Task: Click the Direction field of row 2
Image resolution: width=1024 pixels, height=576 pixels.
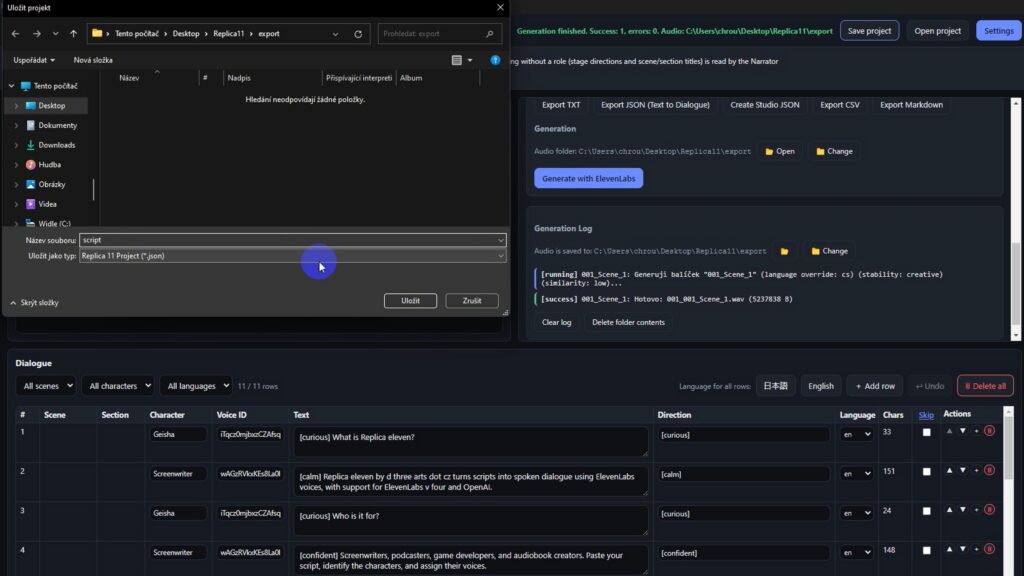Action: pos(743,474)
